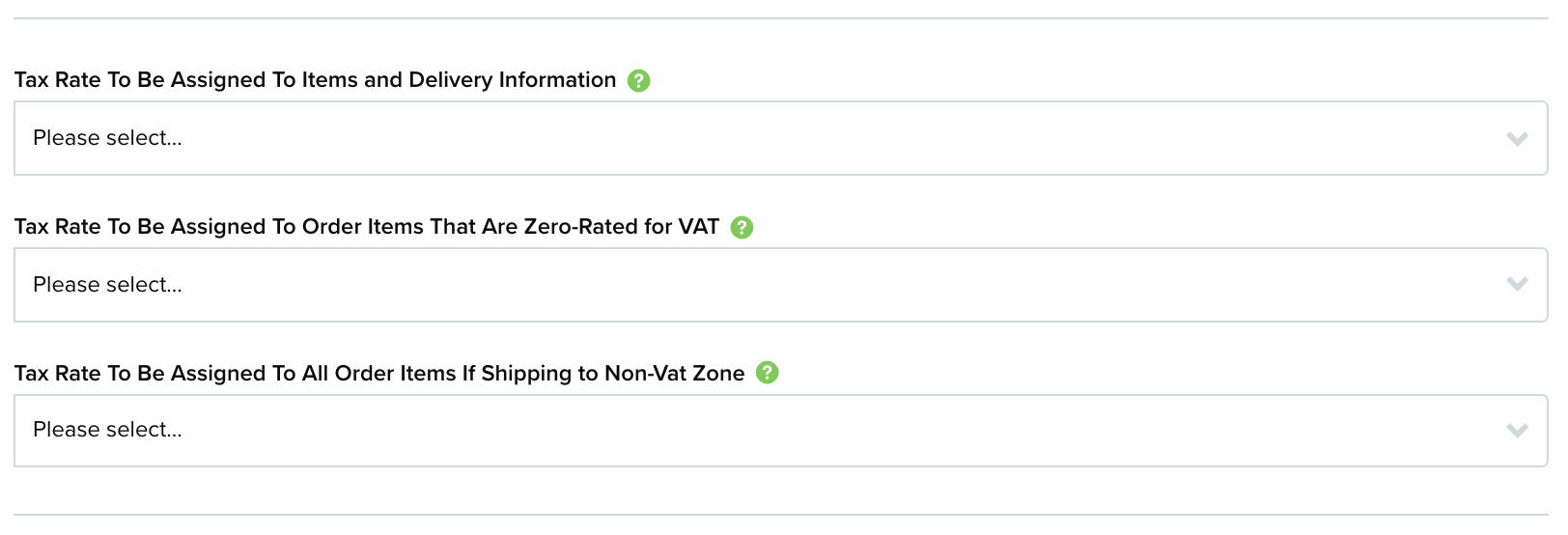Click the Zero-Rated for VAT field label
Screen dimensions: 1568x535
pos(366,227)
